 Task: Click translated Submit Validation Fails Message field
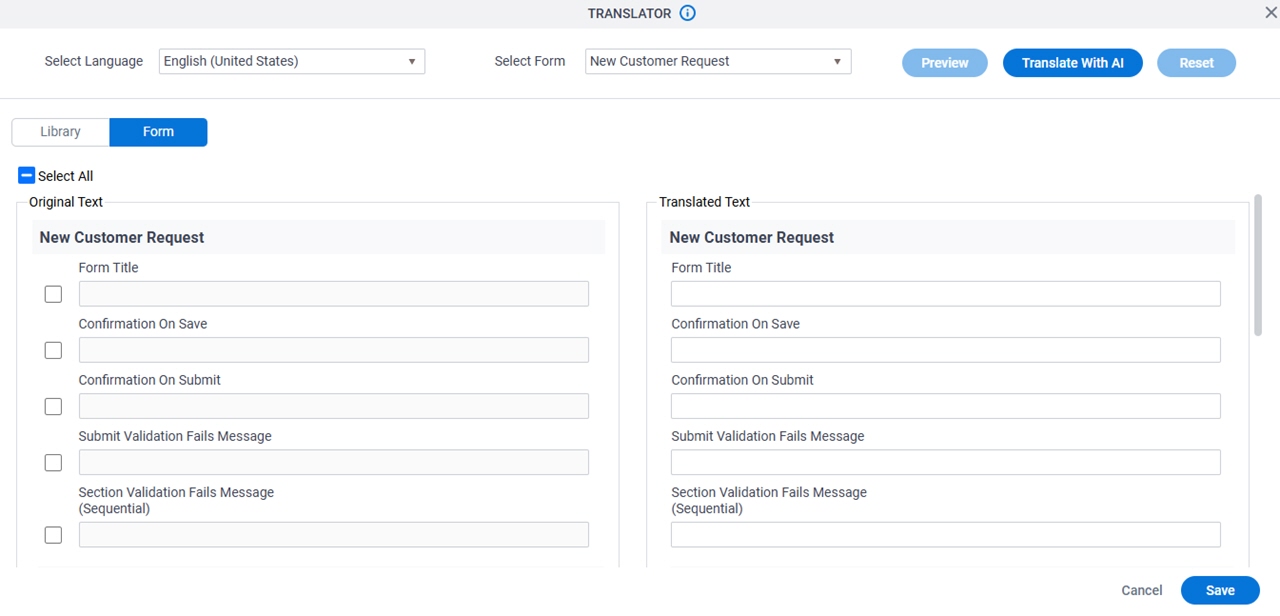pos(946,462)
